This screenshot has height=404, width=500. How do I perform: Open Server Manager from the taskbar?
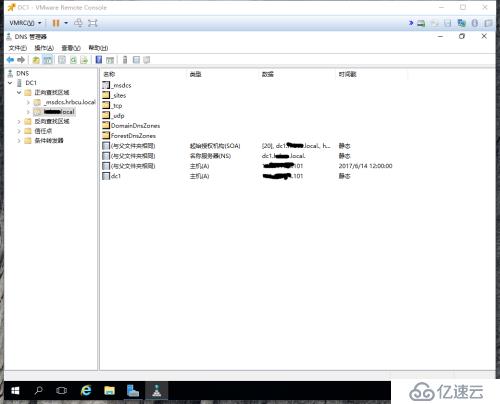[133, 390]
